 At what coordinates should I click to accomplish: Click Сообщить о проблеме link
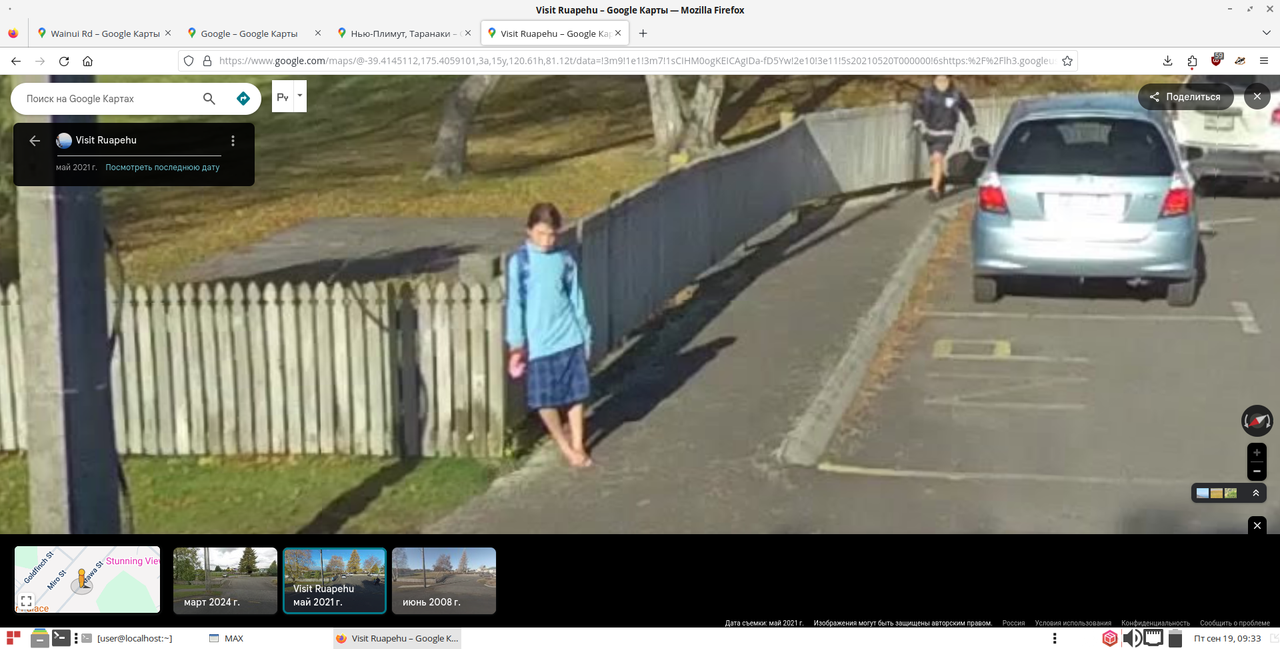[1235, 623]
